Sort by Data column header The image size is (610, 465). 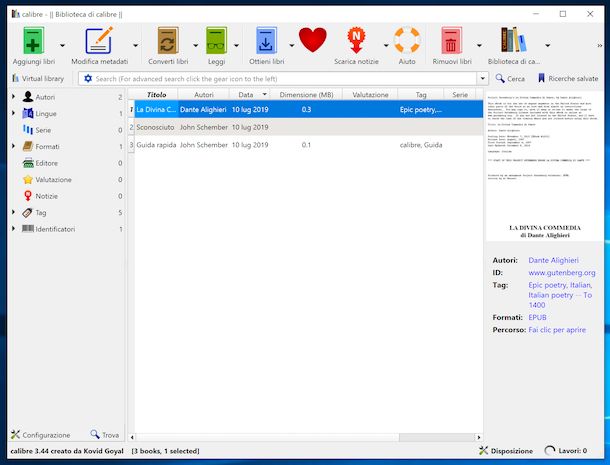pos(249,95)
